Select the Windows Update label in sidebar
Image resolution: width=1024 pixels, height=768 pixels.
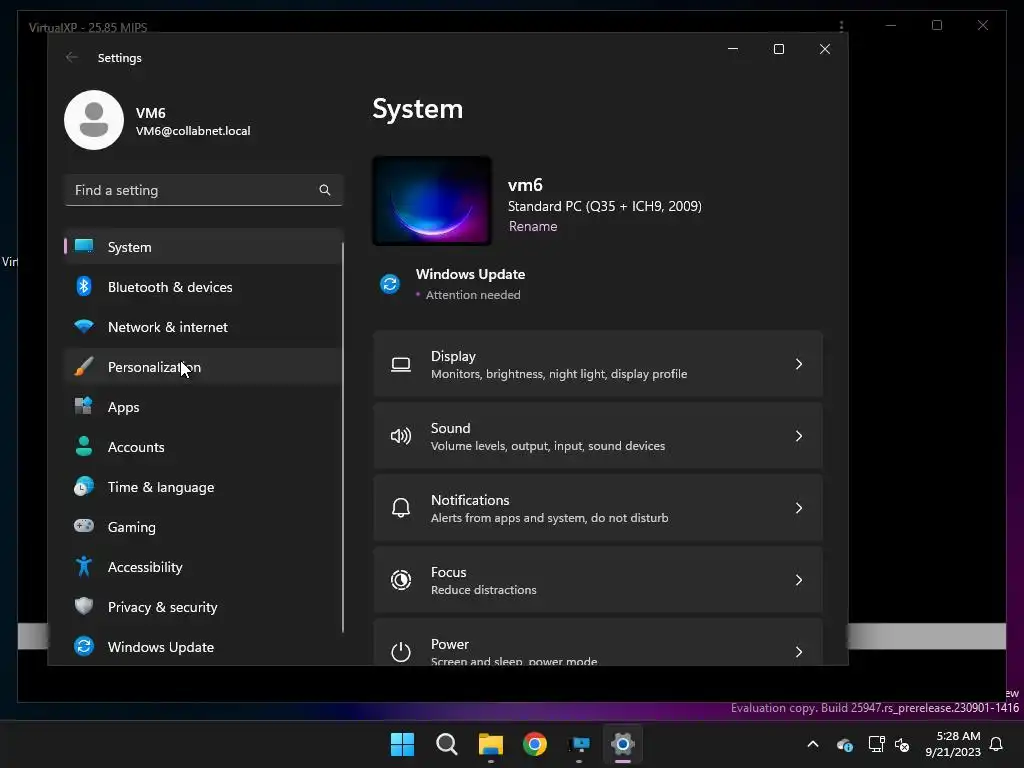point(161,647)
